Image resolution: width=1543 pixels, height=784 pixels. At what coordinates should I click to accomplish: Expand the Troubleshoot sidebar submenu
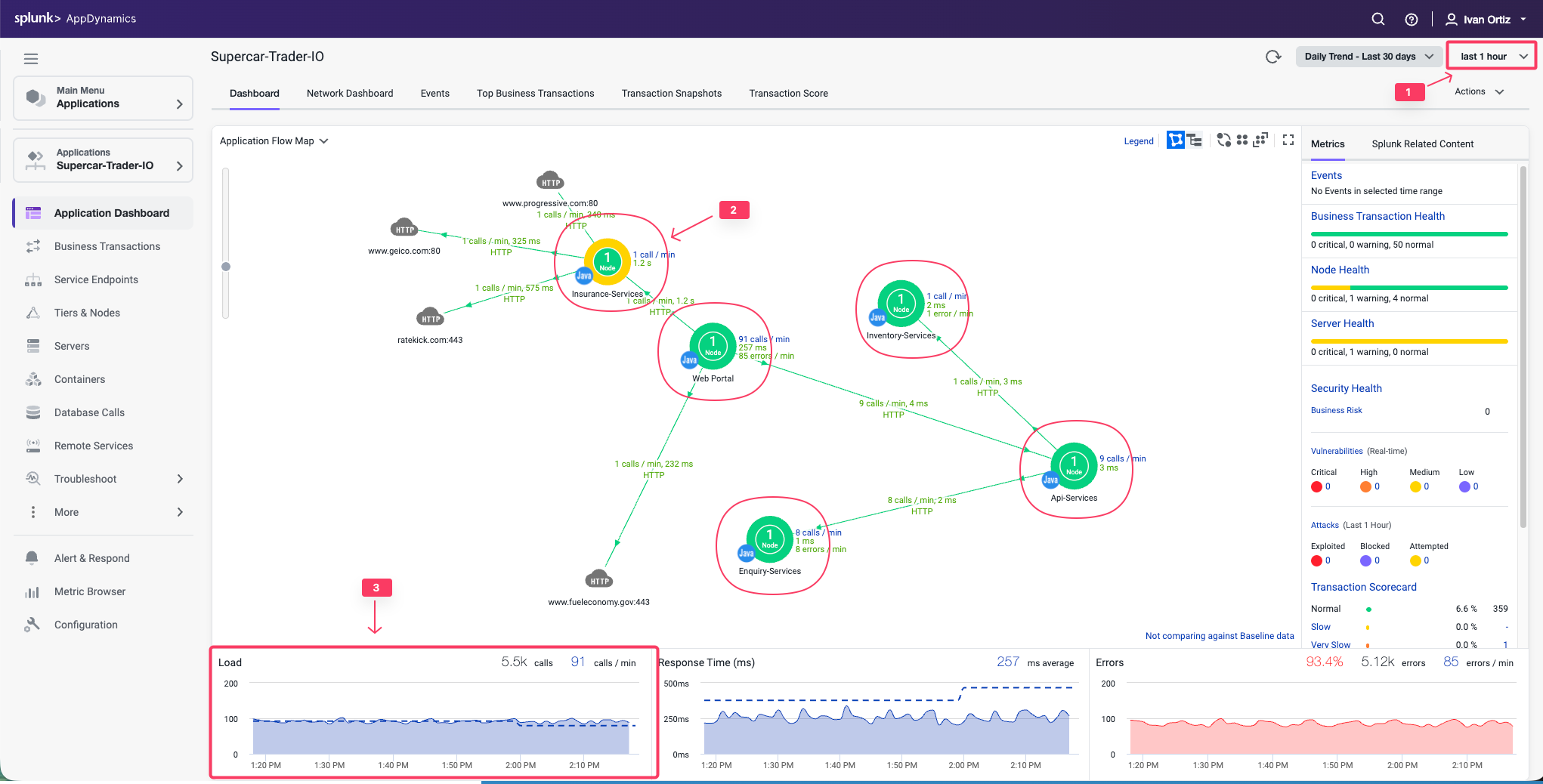tap(180, 479)
